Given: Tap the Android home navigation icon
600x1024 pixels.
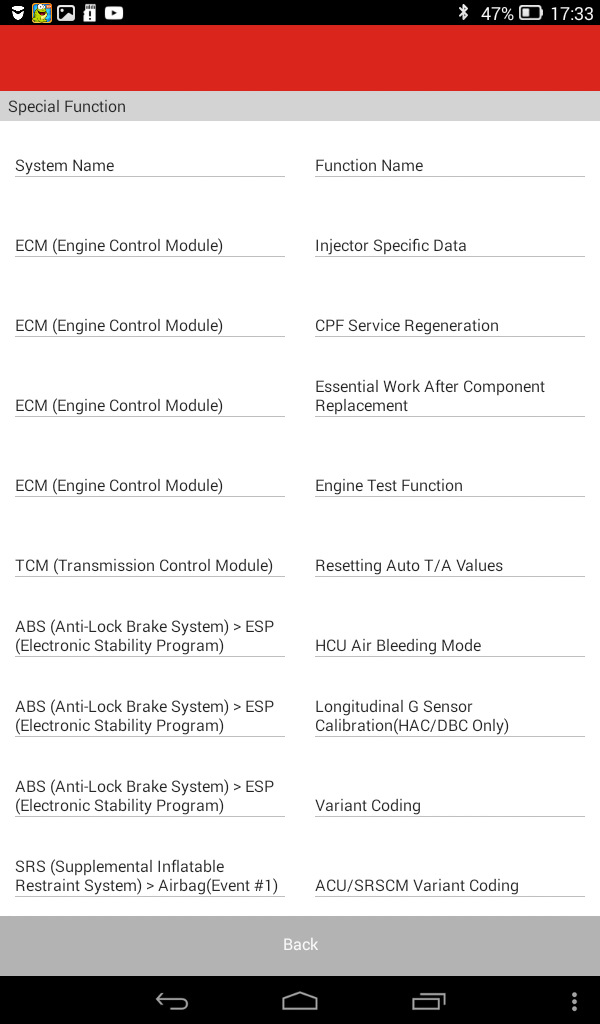Looking at the screenshot, I should [300, 1000].
